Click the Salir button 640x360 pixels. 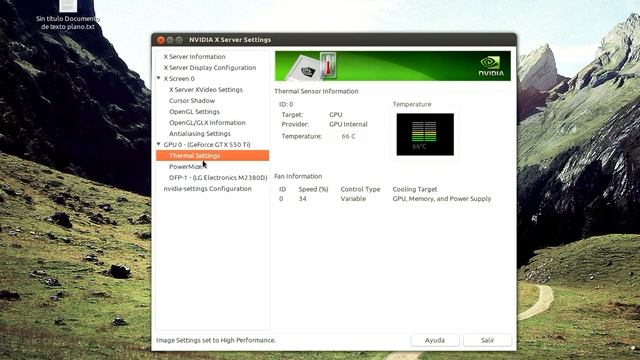click(487, 340)
